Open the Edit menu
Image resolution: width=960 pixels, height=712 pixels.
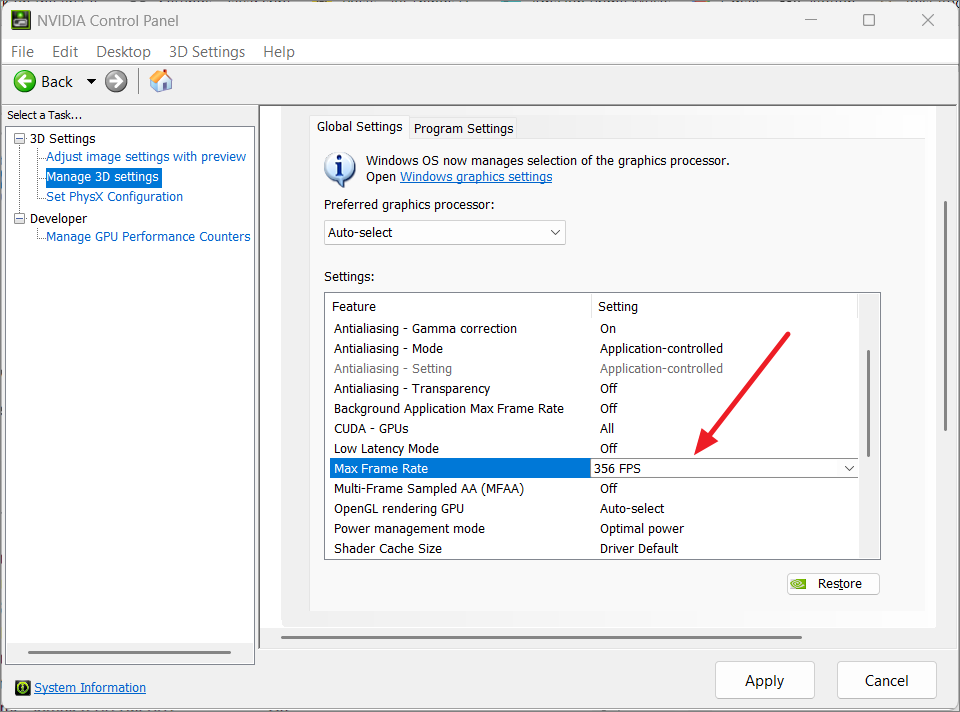coord(65,52)
